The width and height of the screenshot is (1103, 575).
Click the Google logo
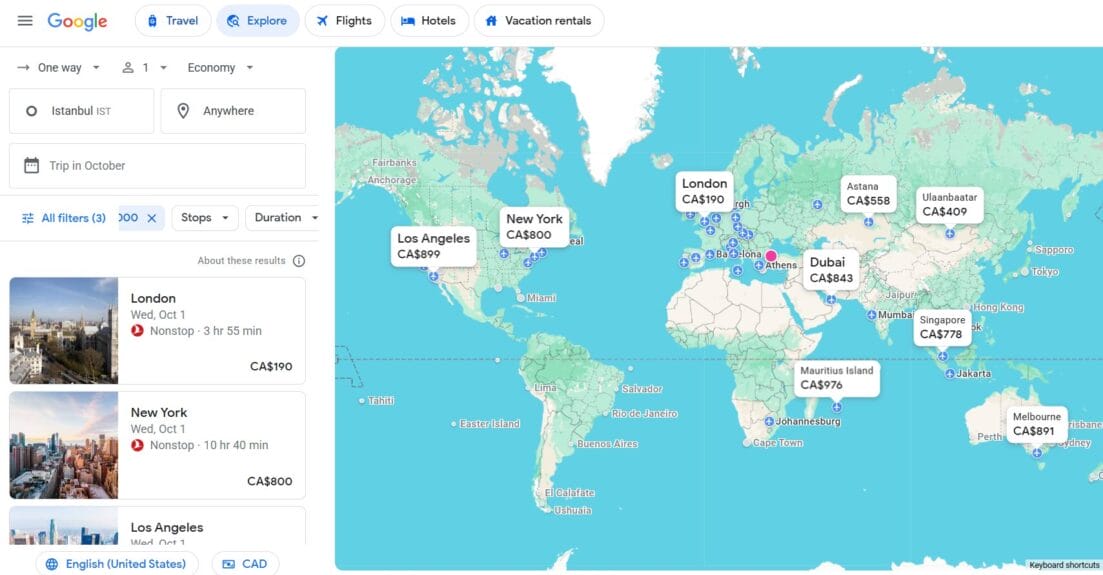pos(77,21)
